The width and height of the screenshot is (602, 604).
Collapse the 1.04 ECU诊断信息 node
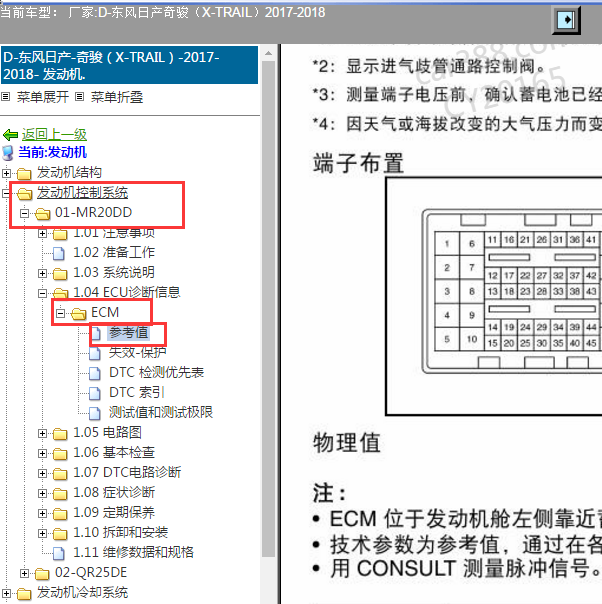pos(42,294)
